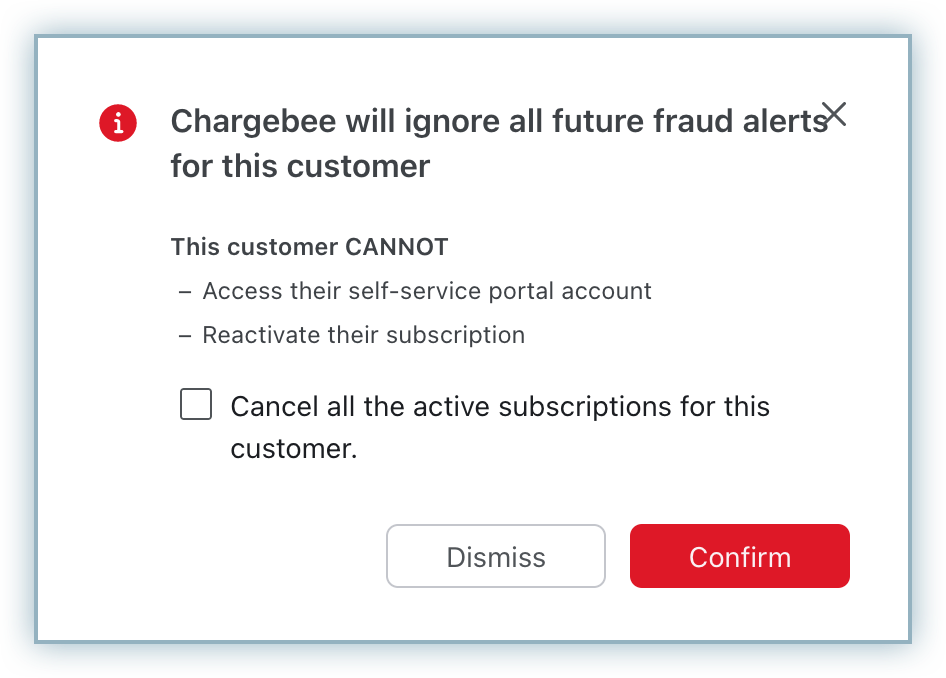The height and width of the screenshot is (678, 946).
Task: Click 'for this customer' on heading's second line
Action: (x=300, y=165)
